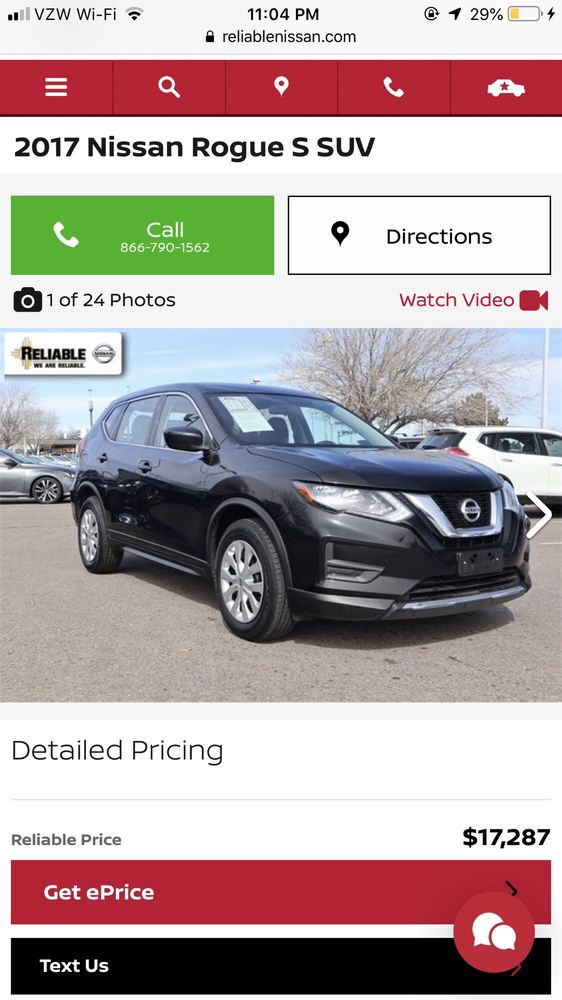Image resolution: width=562 pixels, height=1000 pixels.
Task: Tap the camera photos icon
Action: point(27,300)
